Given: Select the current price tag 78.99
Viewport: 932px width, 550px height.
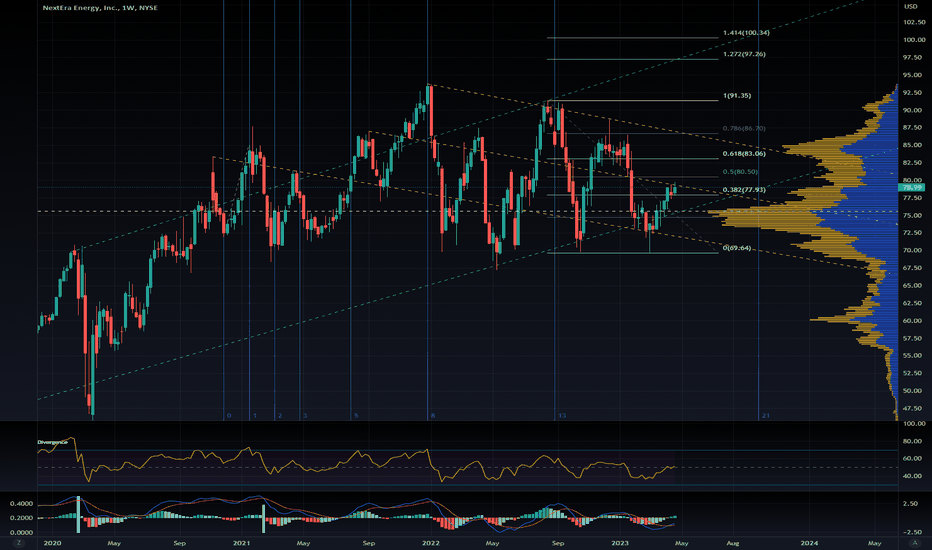Looking at the screenshot, I should pos(912,187).
